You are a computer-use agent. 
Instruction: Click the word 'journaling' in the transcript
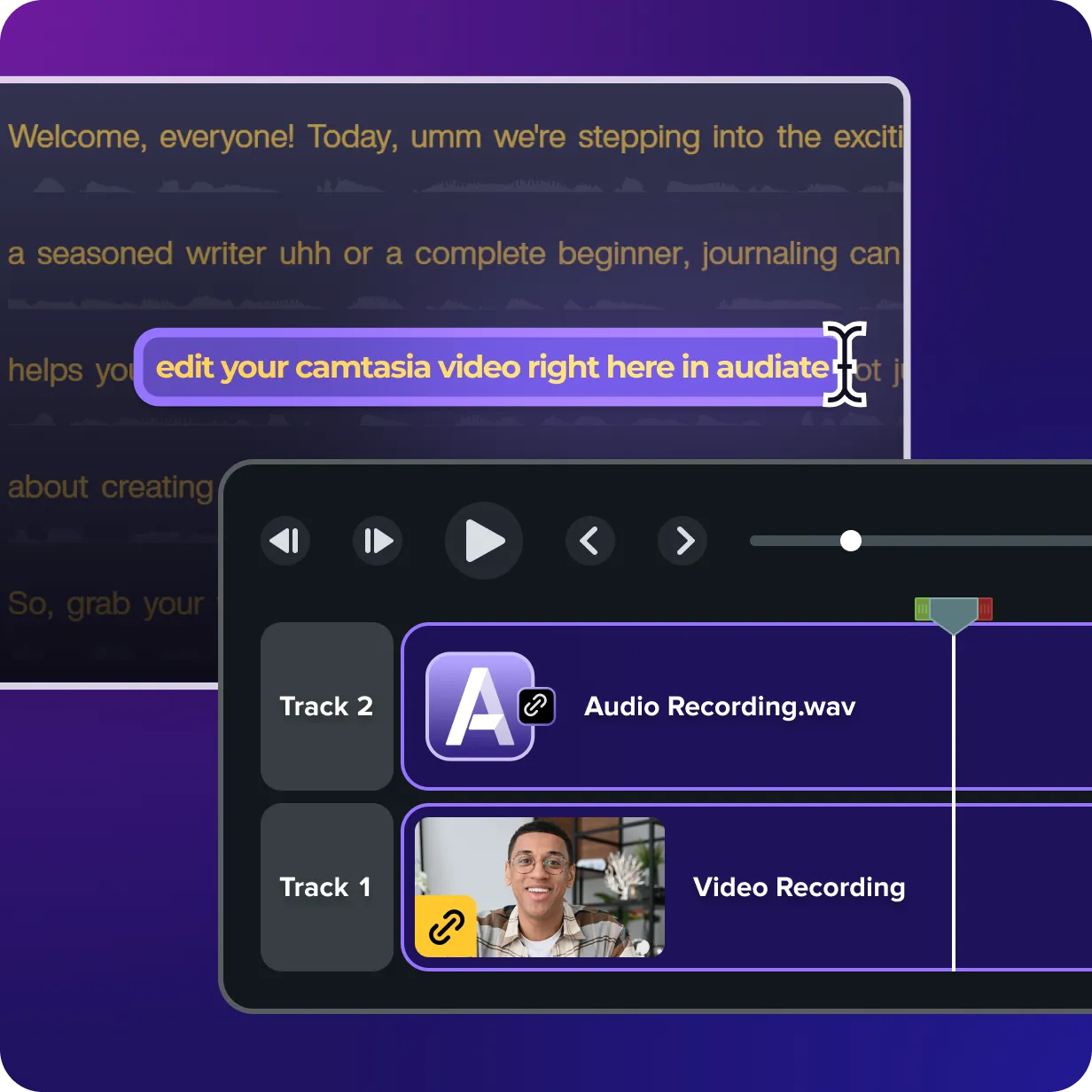pyautogui.click(x=769, y=254)
